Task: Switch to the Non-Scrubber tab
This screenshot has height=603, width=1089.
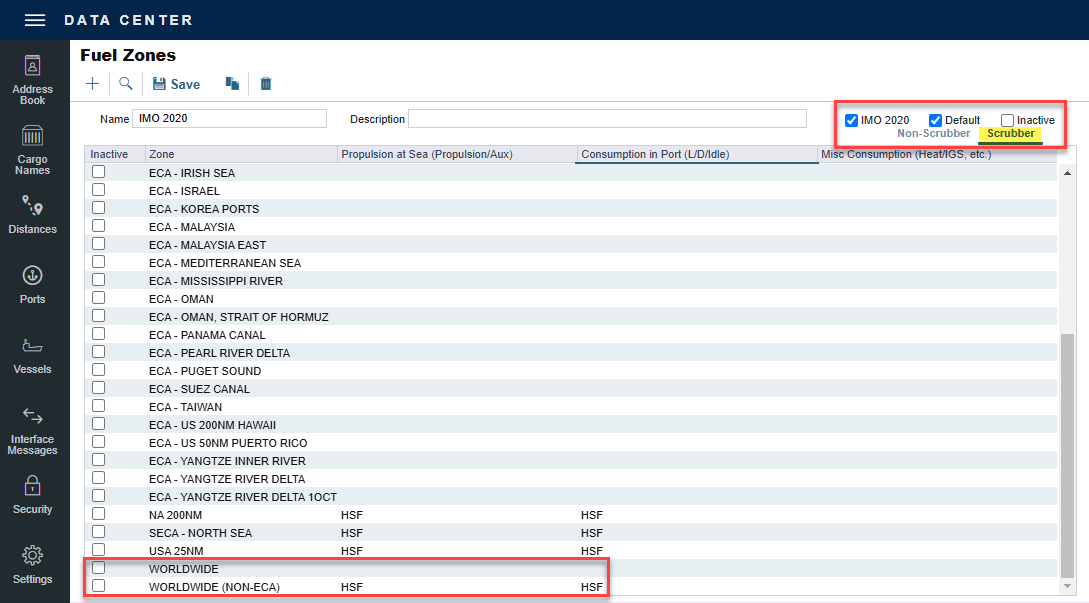Action: tap(933, 134)
